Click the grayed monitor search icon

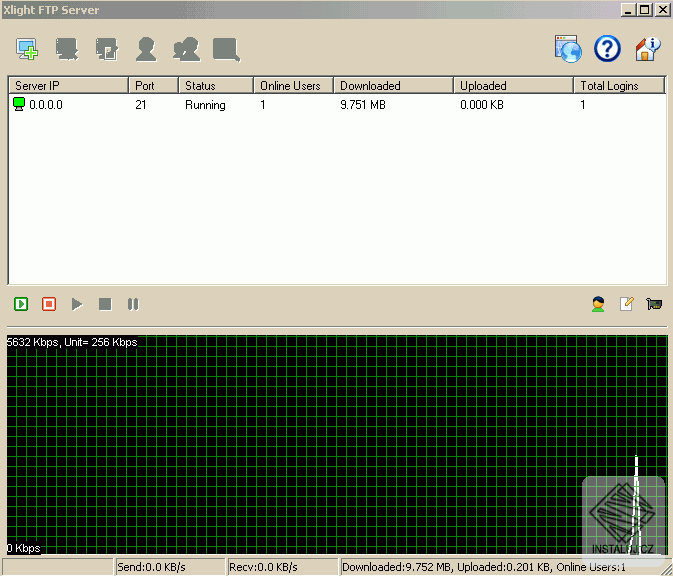(x=226, y=49)
